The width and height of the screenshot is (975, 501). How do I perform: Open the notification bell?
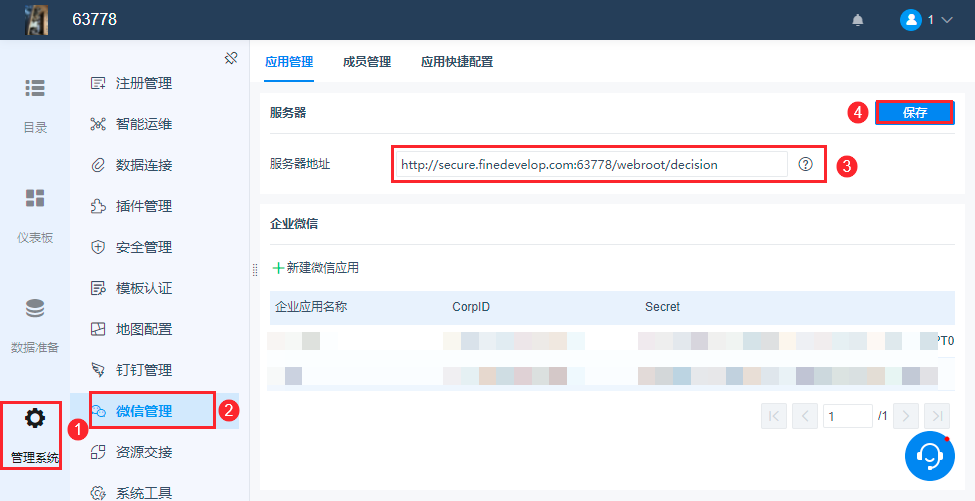(x=857, y=20)
